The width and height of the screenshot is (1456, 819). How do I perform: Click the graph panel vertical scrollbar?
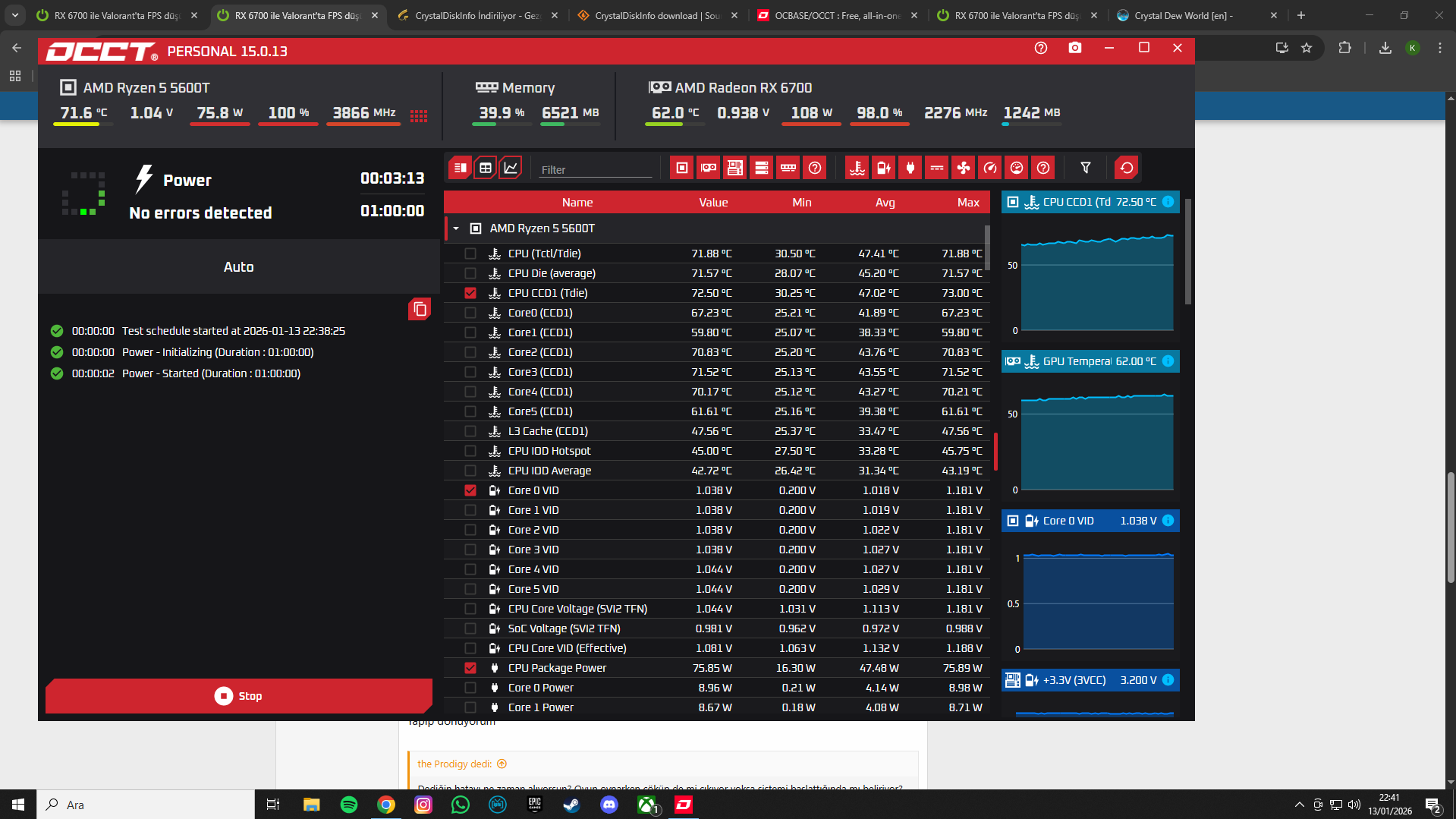coord(1188,251)
